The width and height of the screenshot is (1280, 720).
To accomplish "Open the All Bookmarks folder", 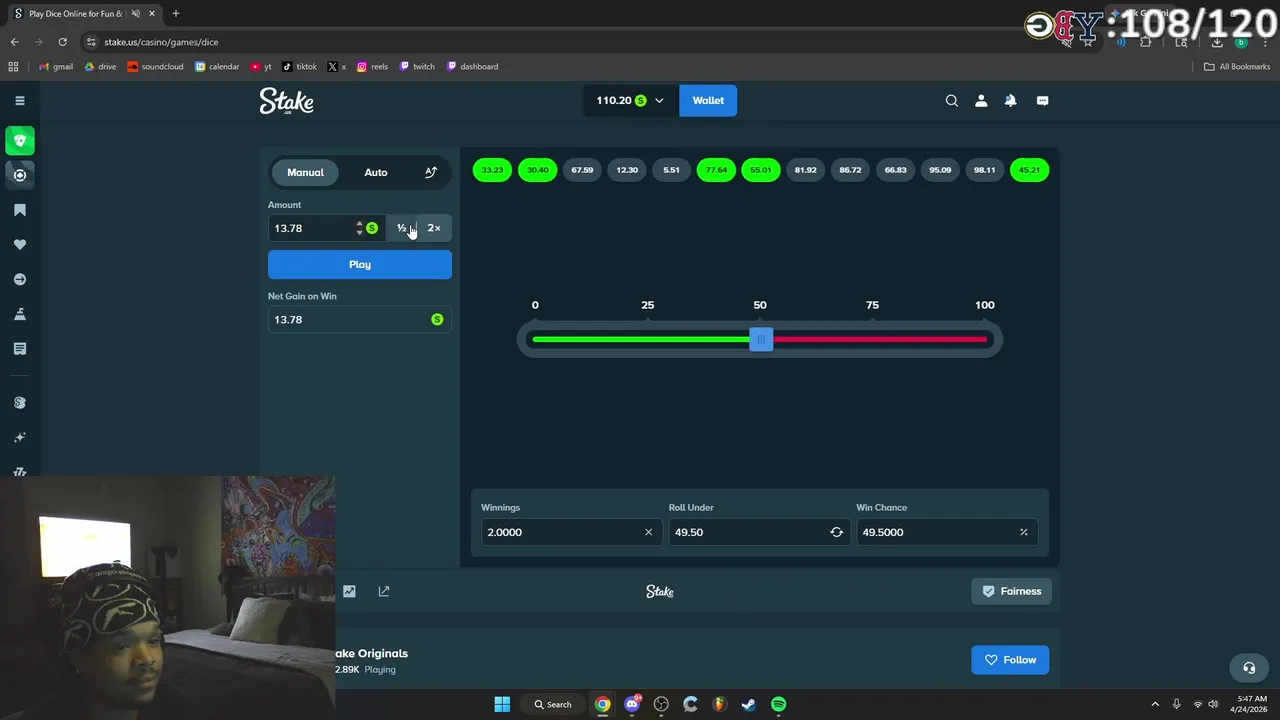I will pyautogui.click(x=1237, y=67).
